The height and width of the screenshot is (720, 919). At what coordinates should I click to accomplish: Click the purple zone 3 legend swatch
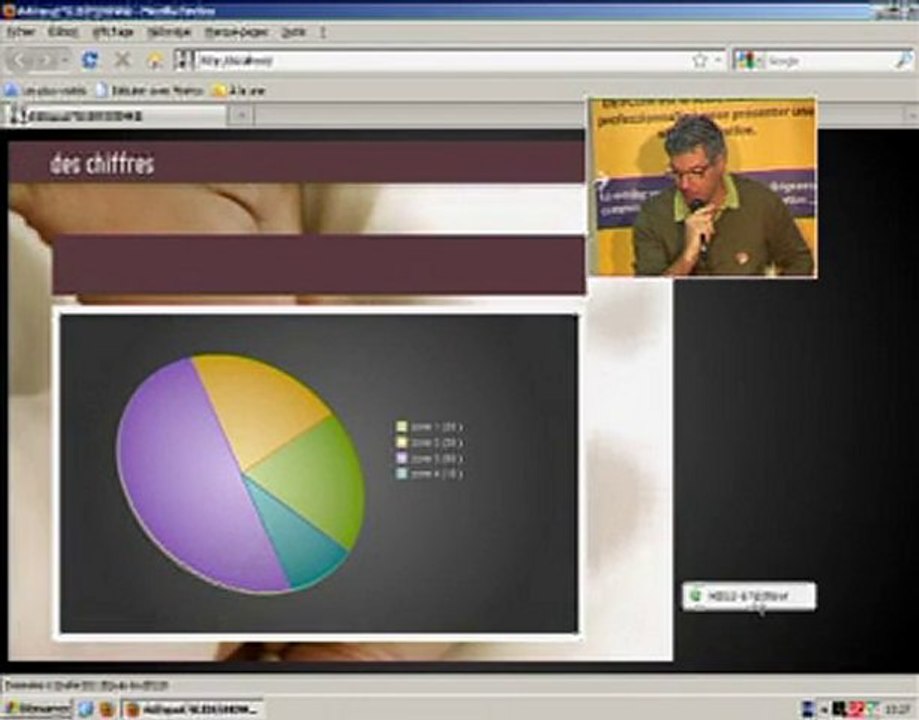pyautogui.click(x=401, y=458)
